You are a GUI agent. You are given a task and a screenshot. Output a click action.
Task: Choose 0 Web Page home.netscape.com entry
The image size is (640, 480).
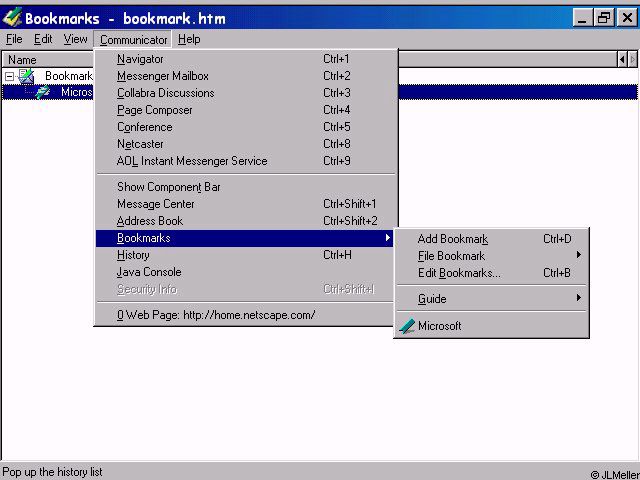point(246,315)
